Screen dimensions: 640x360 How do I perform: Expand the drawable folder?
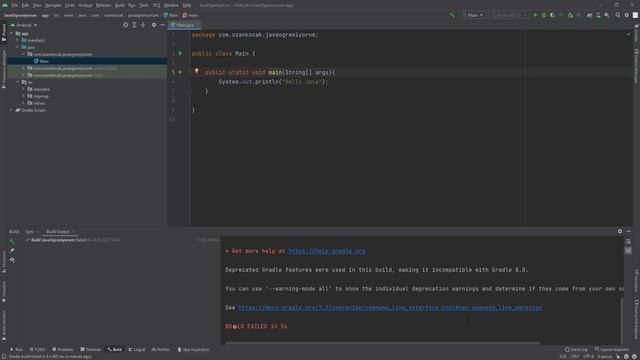click(x=23, y=89)
